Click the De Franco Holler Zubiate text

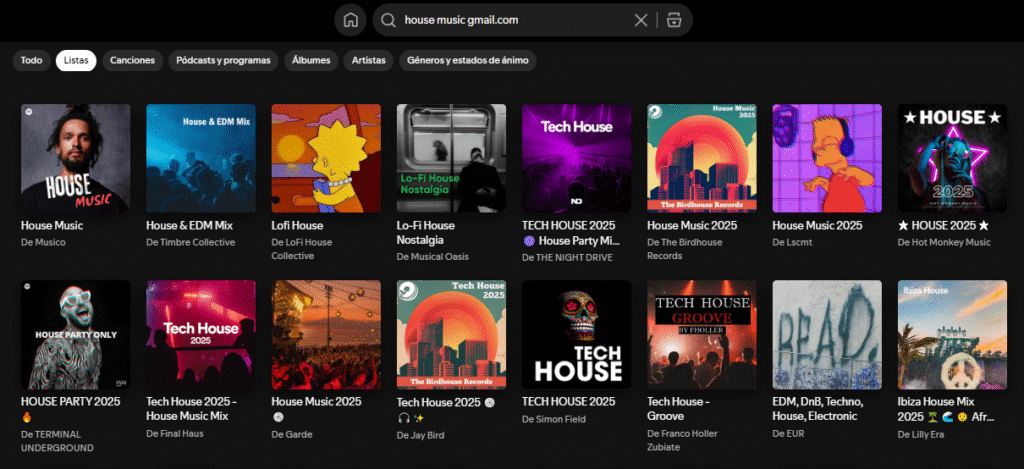click(682, 440)
